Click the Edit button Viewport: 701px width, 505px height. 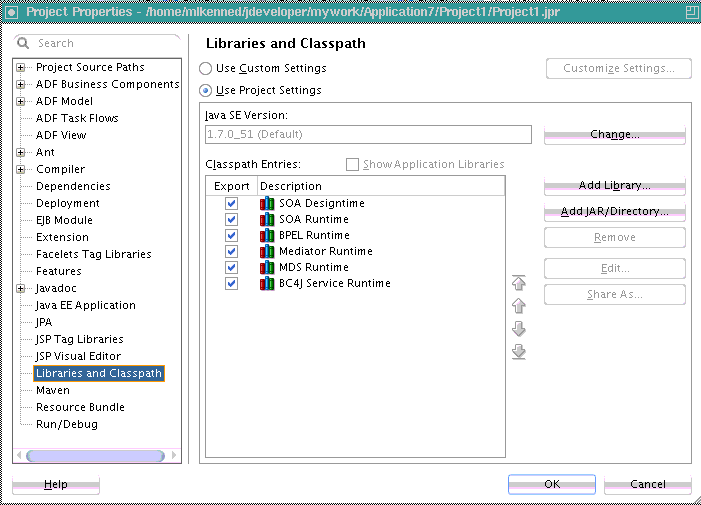615,269
